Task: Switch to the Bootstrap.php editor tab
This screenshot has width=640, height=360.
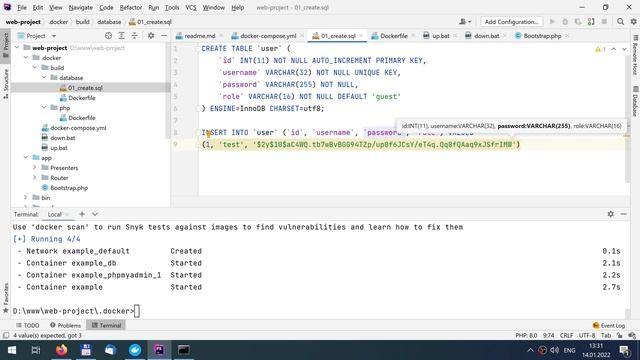Action: [x=542, y=36]
